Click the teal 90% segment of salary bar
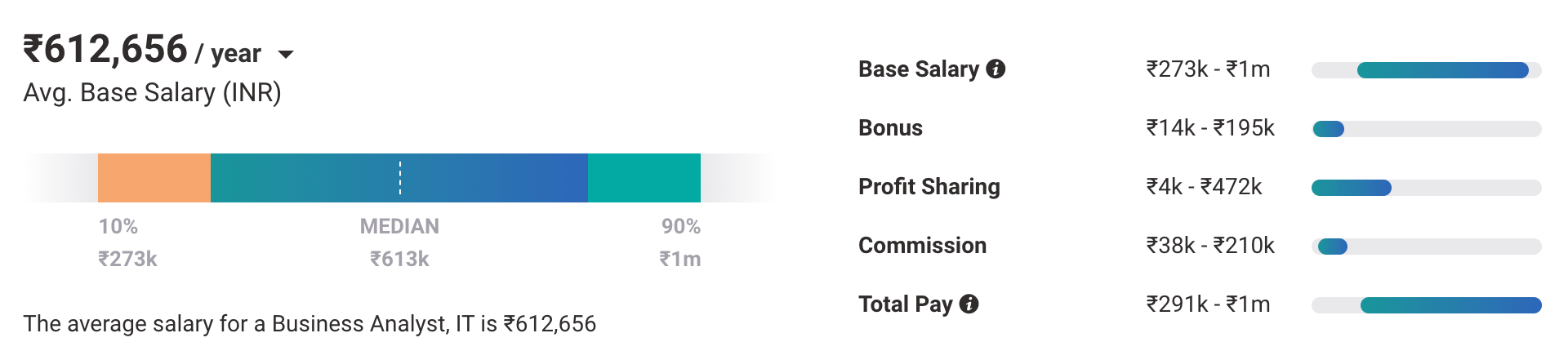 (644, 178)
